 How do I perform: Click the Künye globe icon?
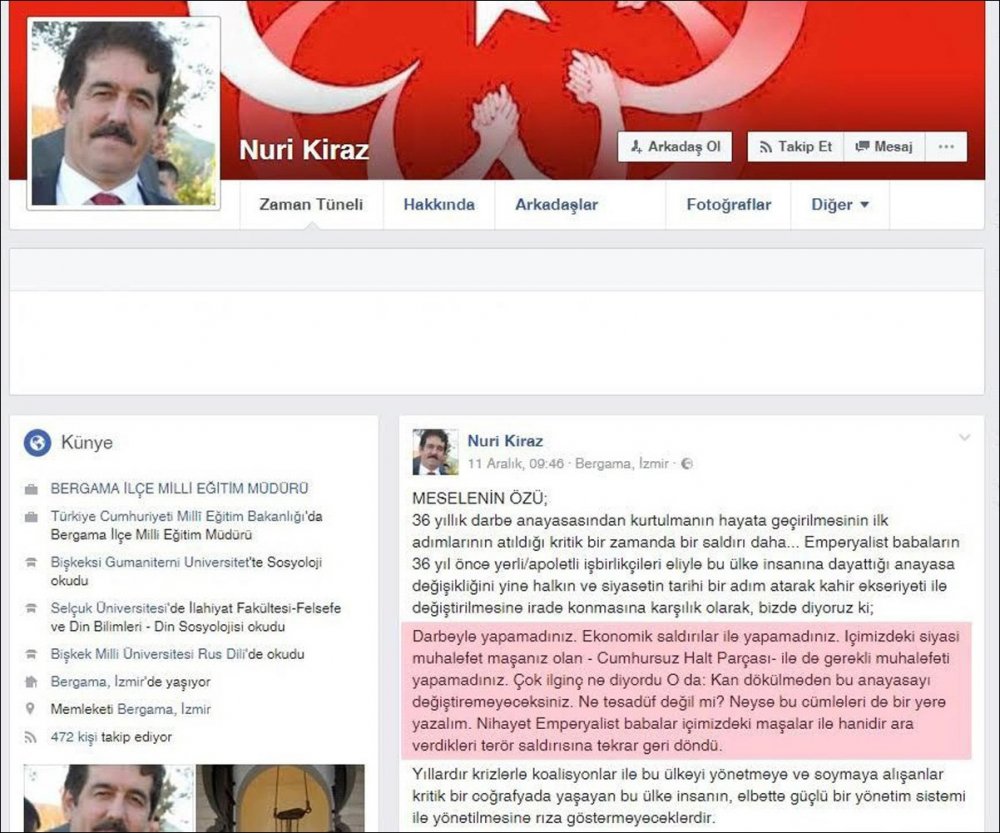click(37, 442)
